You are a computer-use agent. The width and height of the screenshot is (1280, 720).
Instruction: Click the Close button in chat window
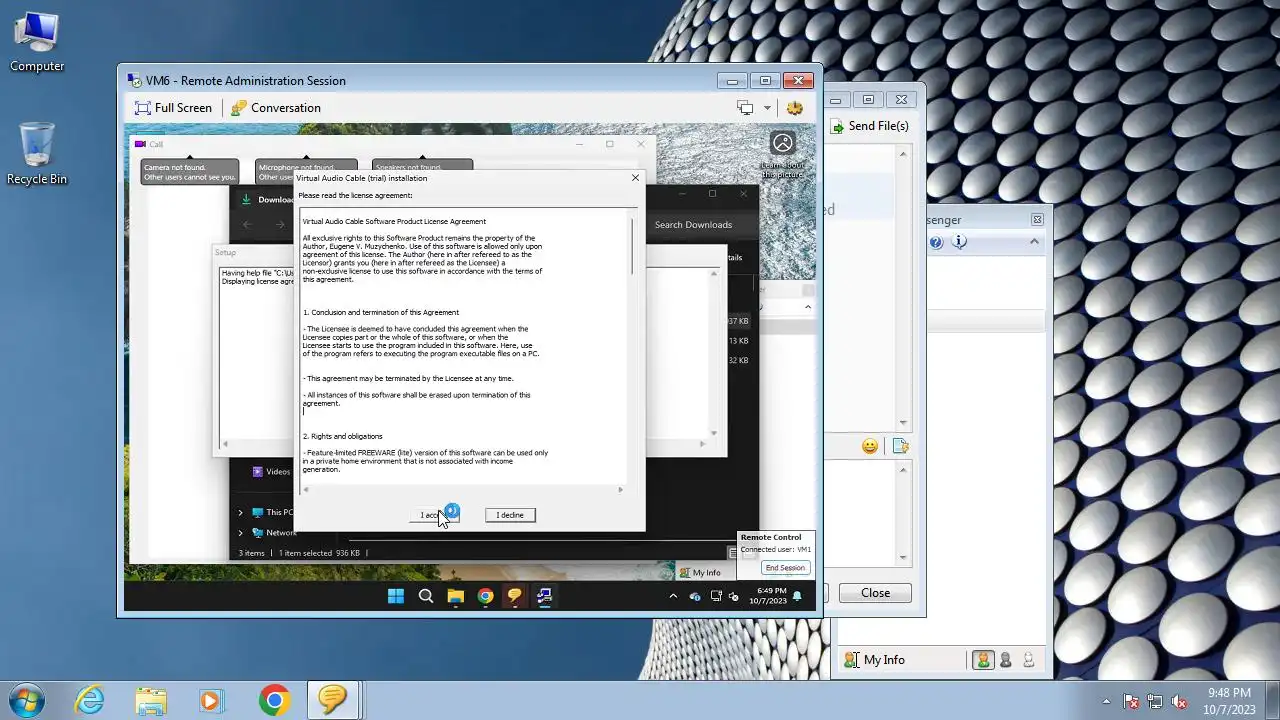coord(875,593)
